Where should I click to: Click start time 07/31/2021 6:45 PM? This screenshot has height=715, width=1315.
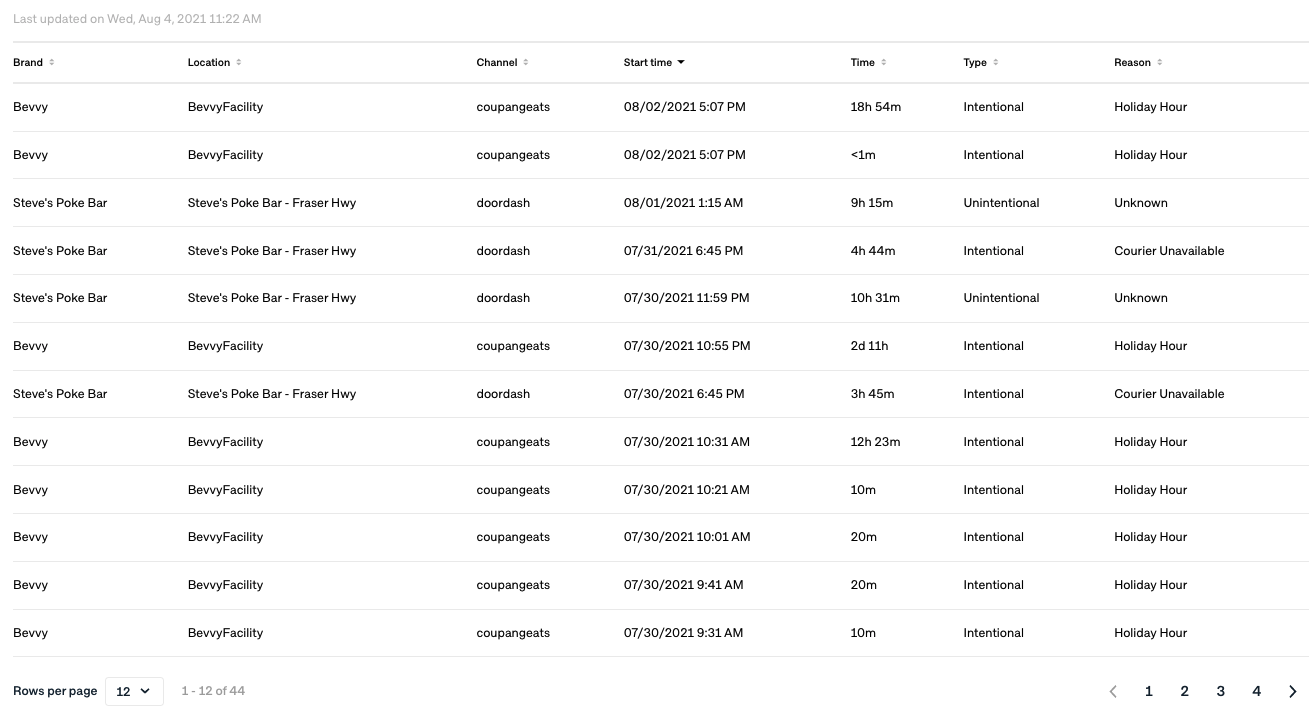tap(684, 251)
